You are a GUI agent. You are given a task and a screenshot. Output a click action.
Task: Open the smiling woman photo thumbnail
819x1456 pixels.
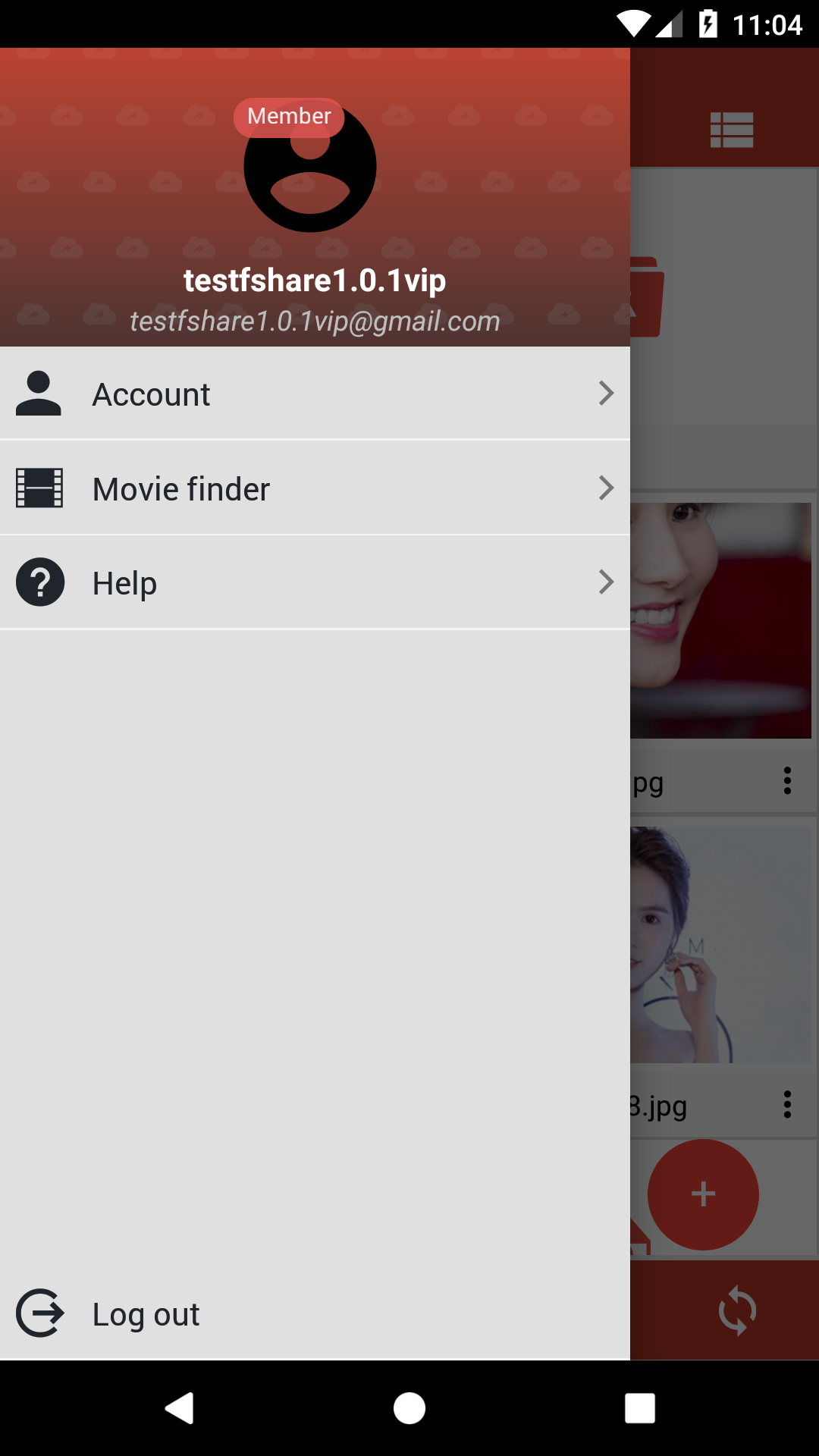[720, 620]
